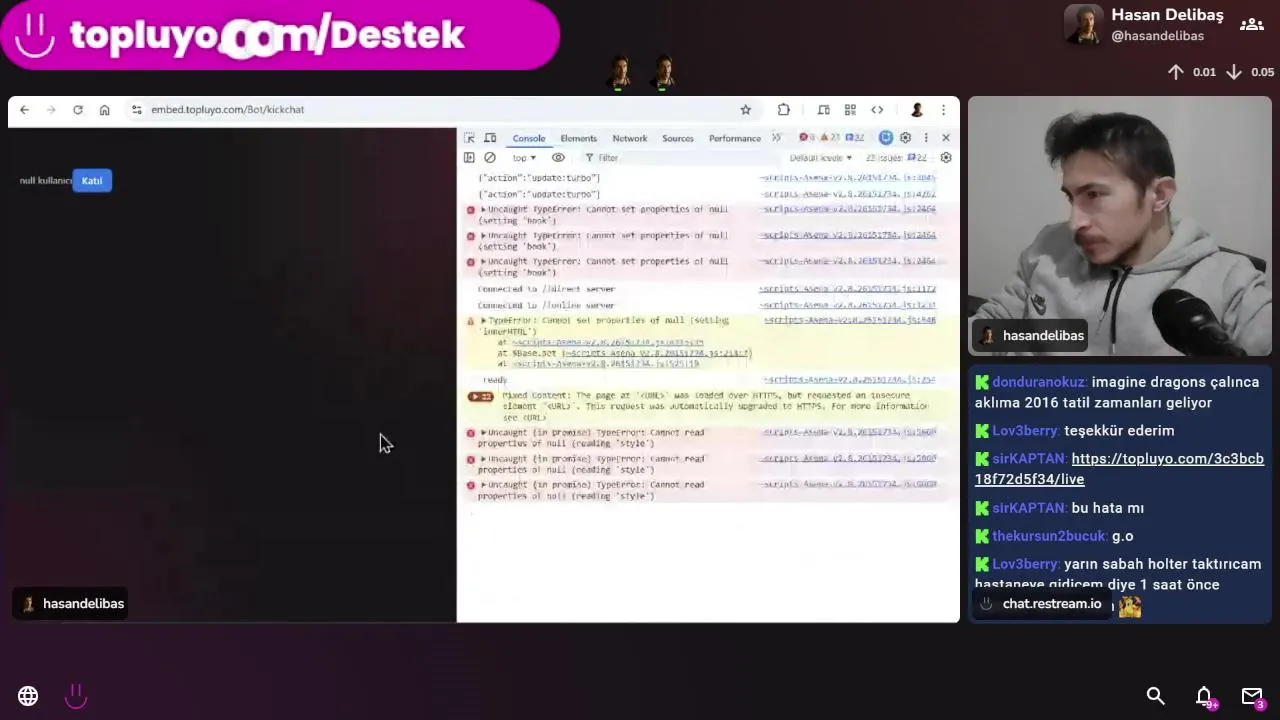Switch to the Console tab
1280x720 pixels.
tap(529, 139)
